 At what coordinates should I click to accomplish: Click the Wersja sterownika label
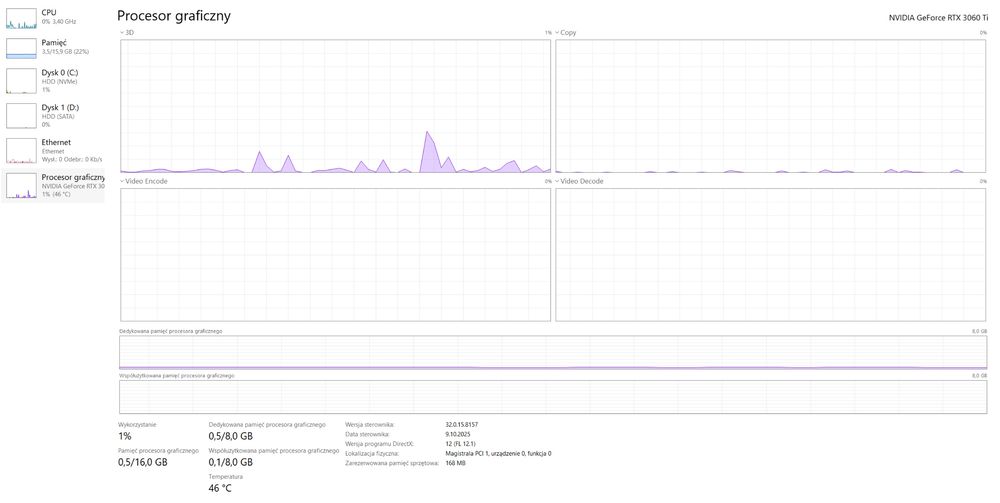pyautogui.click(x=370, y=425)
